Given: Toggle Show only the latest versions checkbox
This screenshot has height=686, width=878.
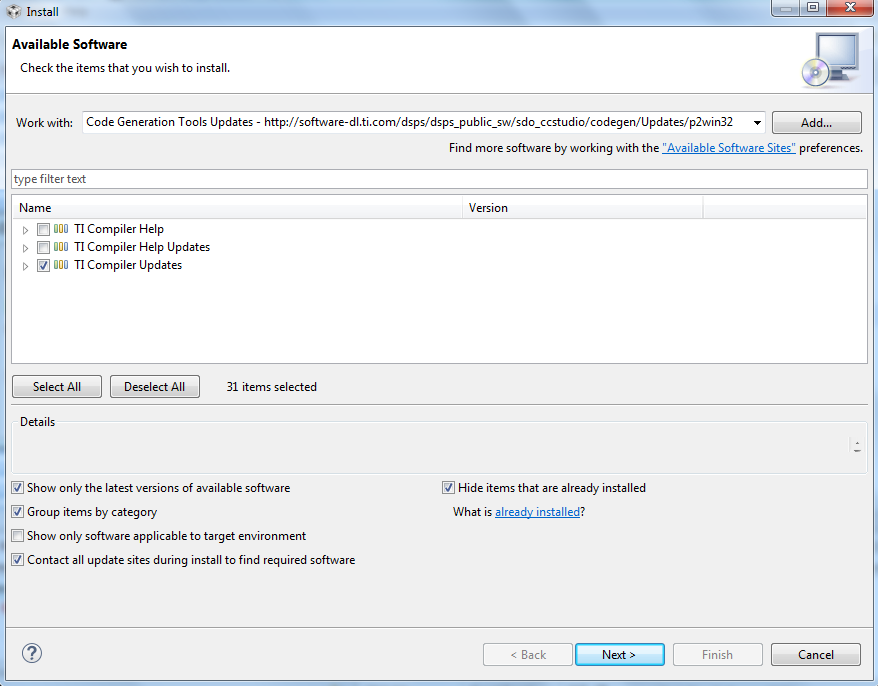Looking at the screenshot, I should tap(18, 488).
